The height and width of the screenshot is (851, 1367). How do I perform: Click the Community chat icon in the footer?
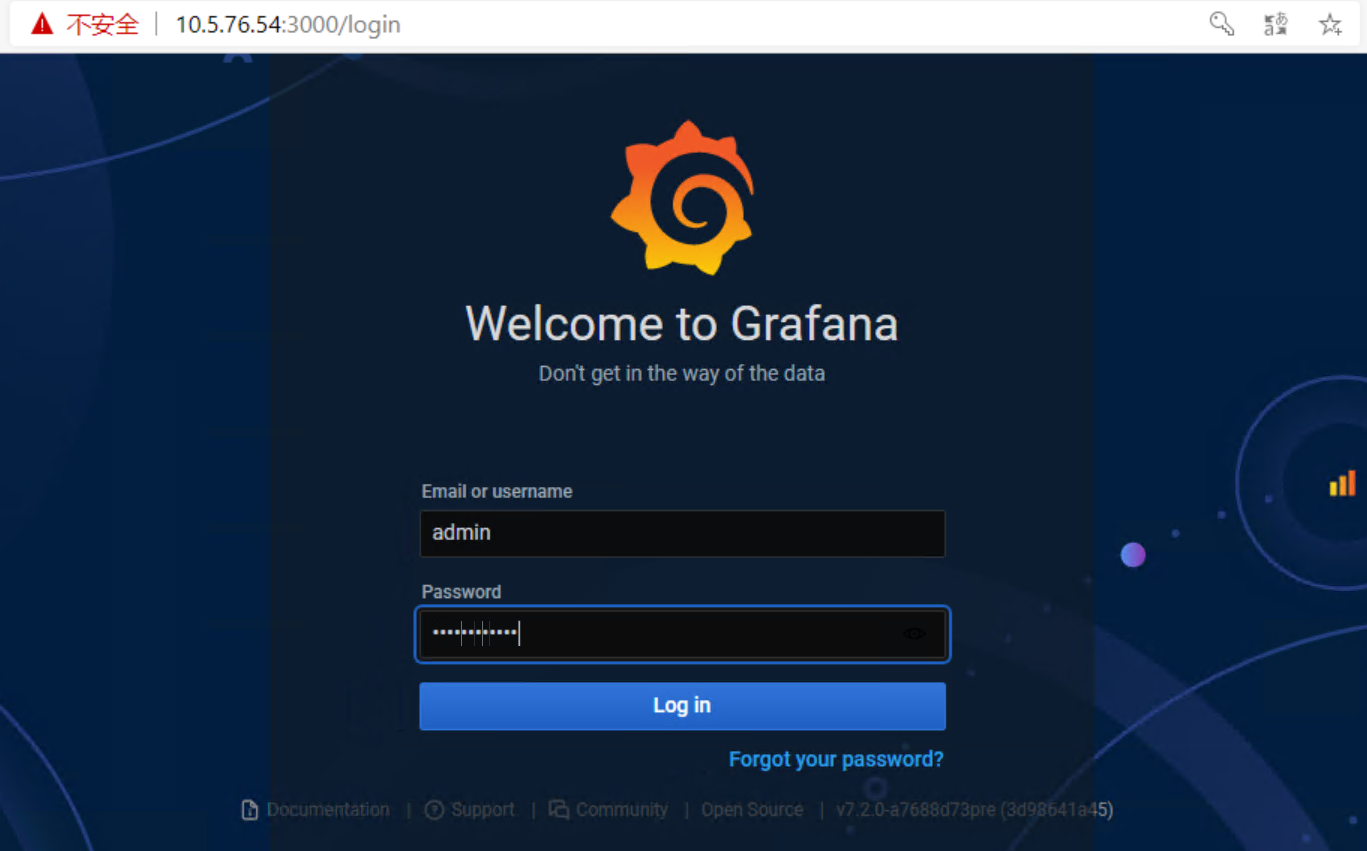pyautogui.click(x=560, y=809)
